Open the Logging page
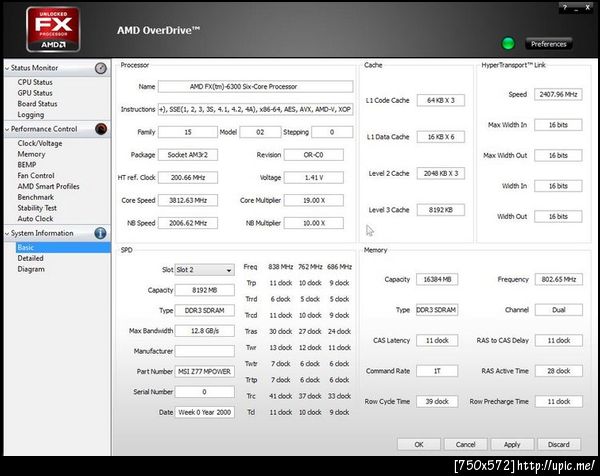 point(31,115)
